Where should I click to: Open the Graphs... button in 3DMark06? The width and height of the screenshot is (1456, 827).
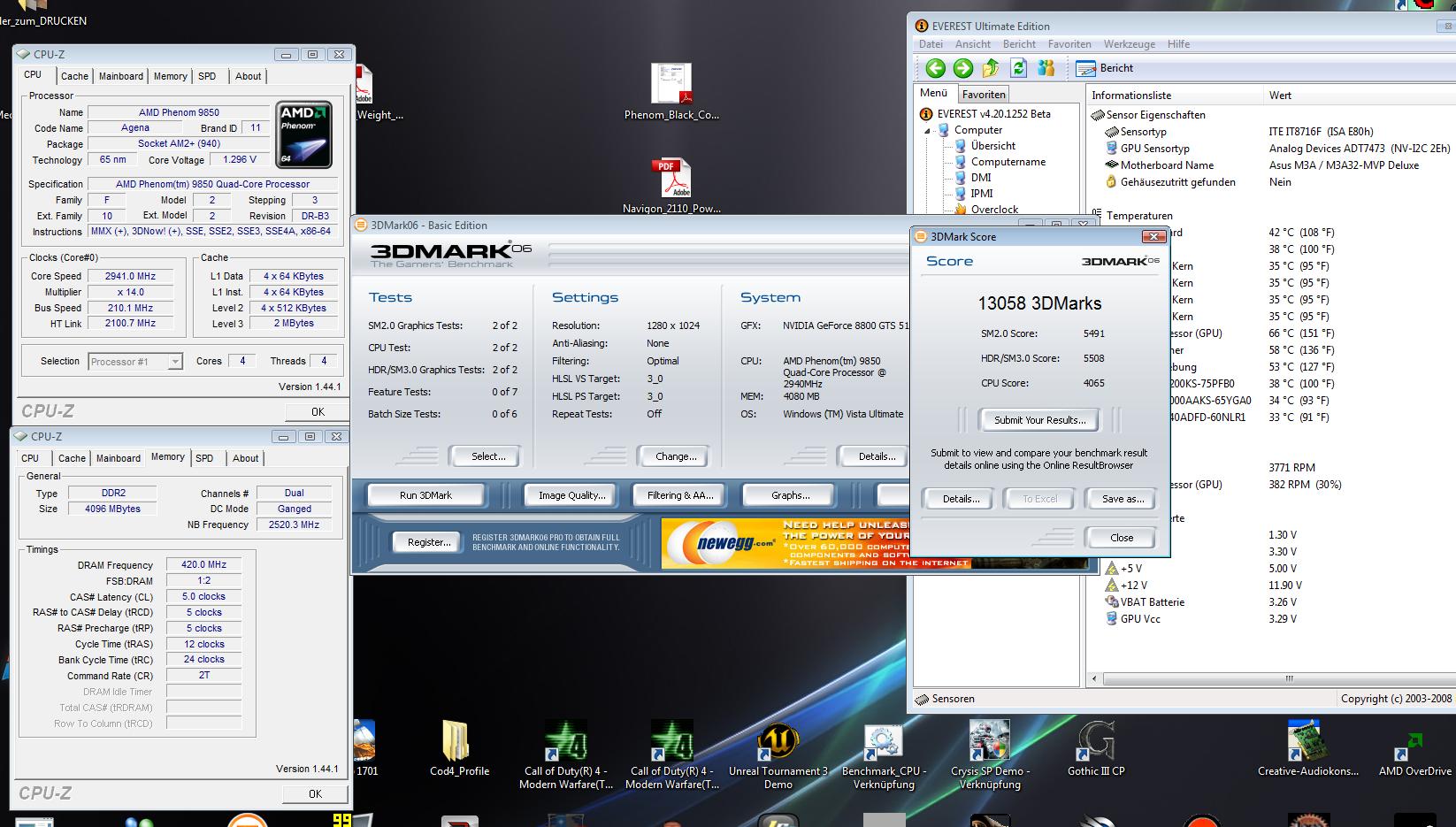click(x=790, y=495)
